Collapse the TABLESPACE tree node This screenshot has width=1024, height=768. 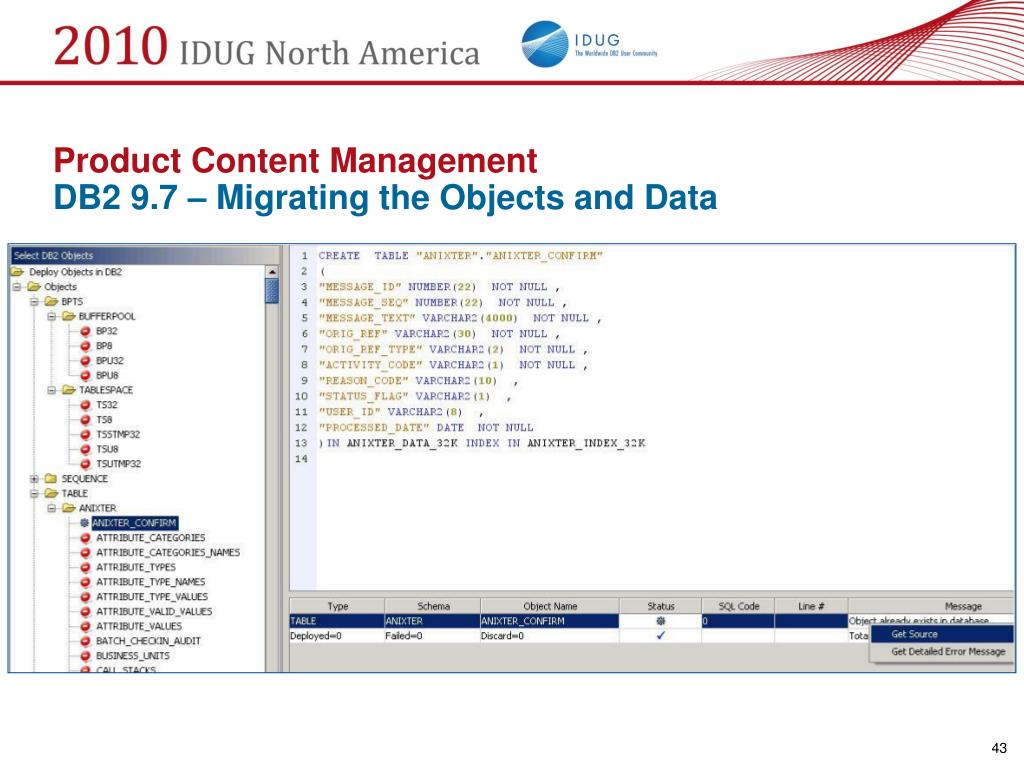[x=51, y=390]
